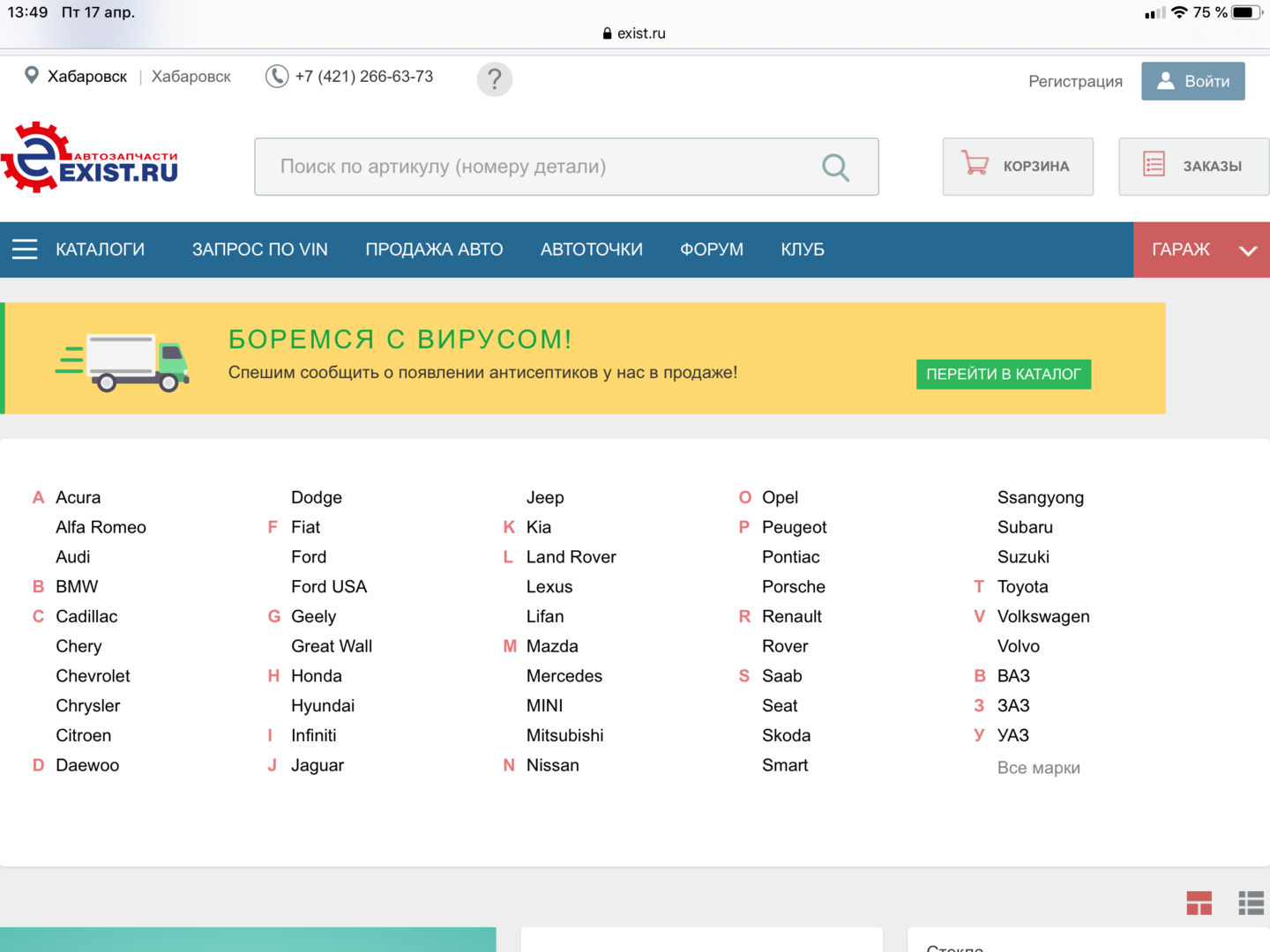Show all brands via Все марки
The height and width of the screenshot is (952, 1270).
click(1039, 768)
